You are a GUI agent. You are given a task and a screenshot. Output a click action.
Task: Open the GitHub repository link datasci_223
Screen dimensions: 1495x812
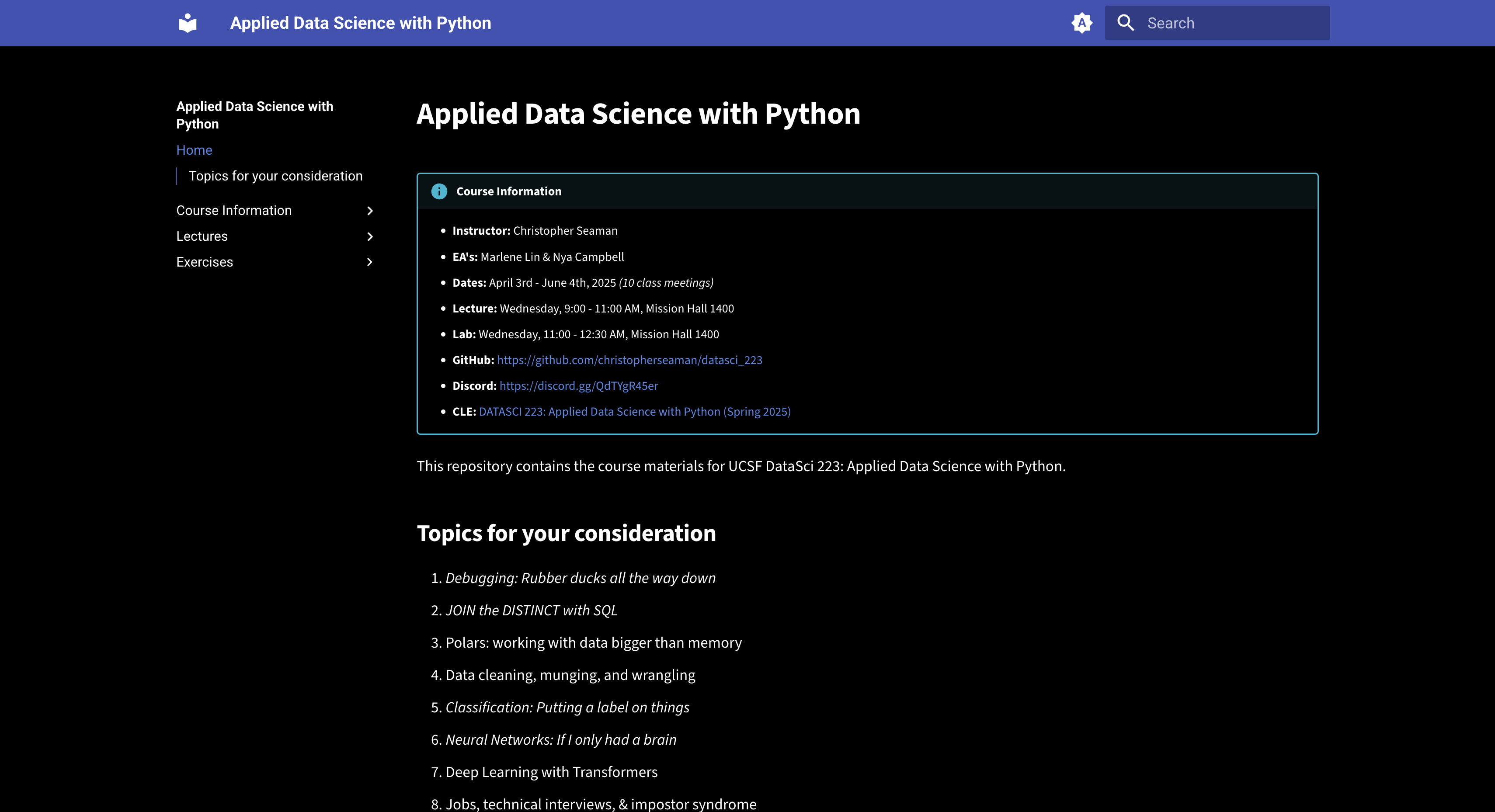point(629,360)
